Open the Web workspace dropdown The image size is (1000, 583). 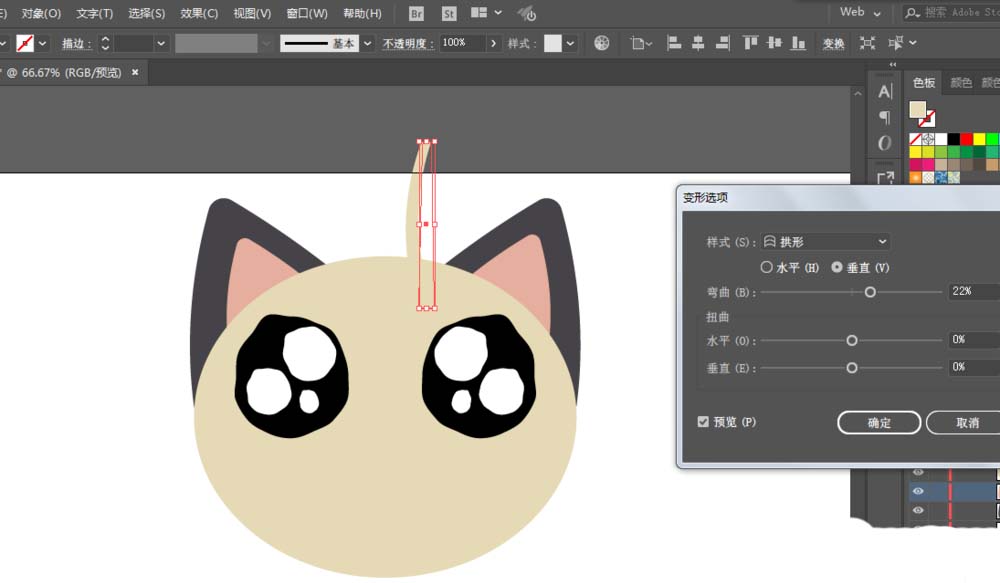pyautogui.click(x=859, y=12)
